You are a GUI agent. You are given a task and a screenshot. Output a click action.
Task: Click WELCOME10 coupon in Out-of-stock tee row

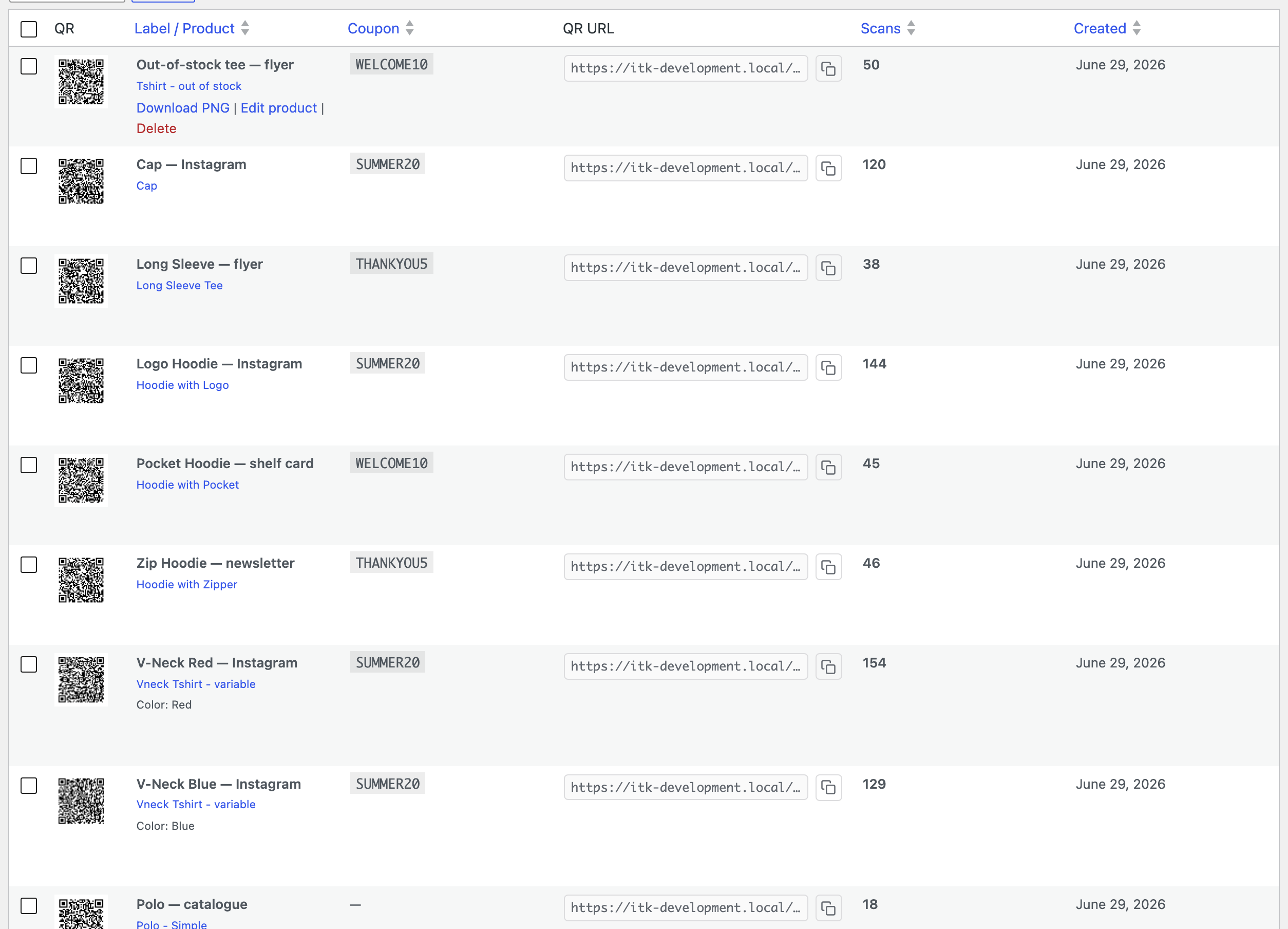[391, 64]
